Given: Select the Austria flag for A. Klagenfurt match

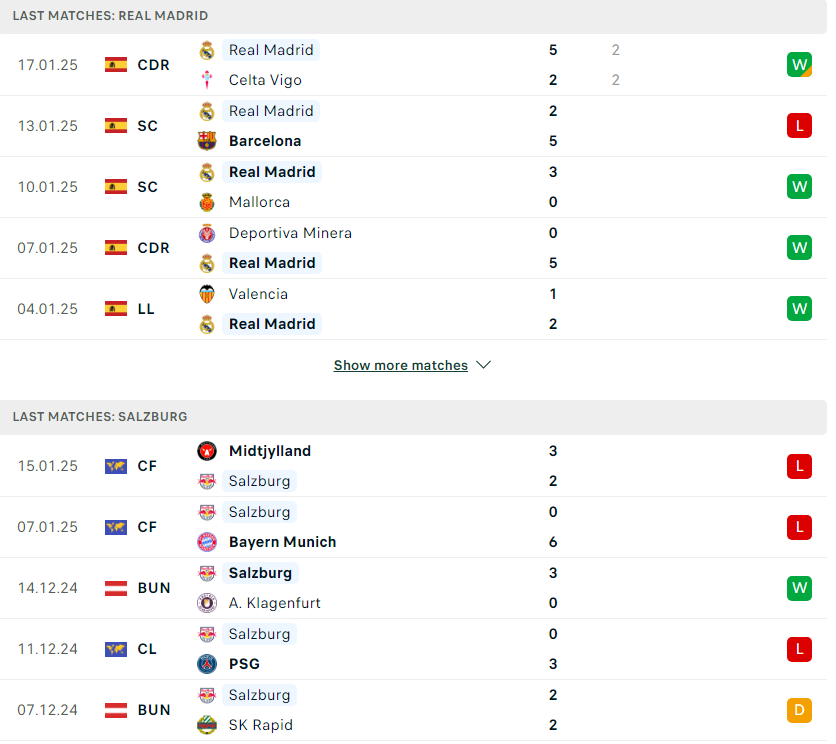Looking at the screenshot, I should click(x=116, y=588).
